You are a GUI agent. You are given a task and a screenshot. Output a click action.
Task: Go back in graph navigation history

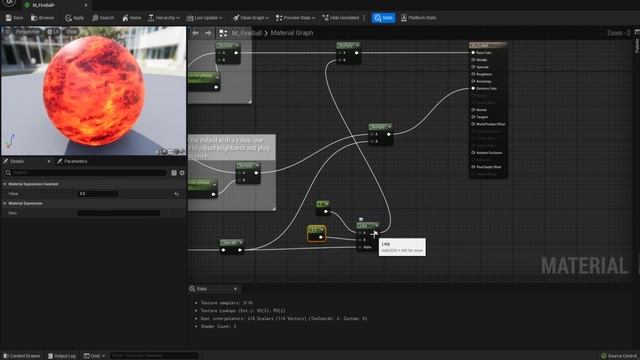[x=196, y=33]
